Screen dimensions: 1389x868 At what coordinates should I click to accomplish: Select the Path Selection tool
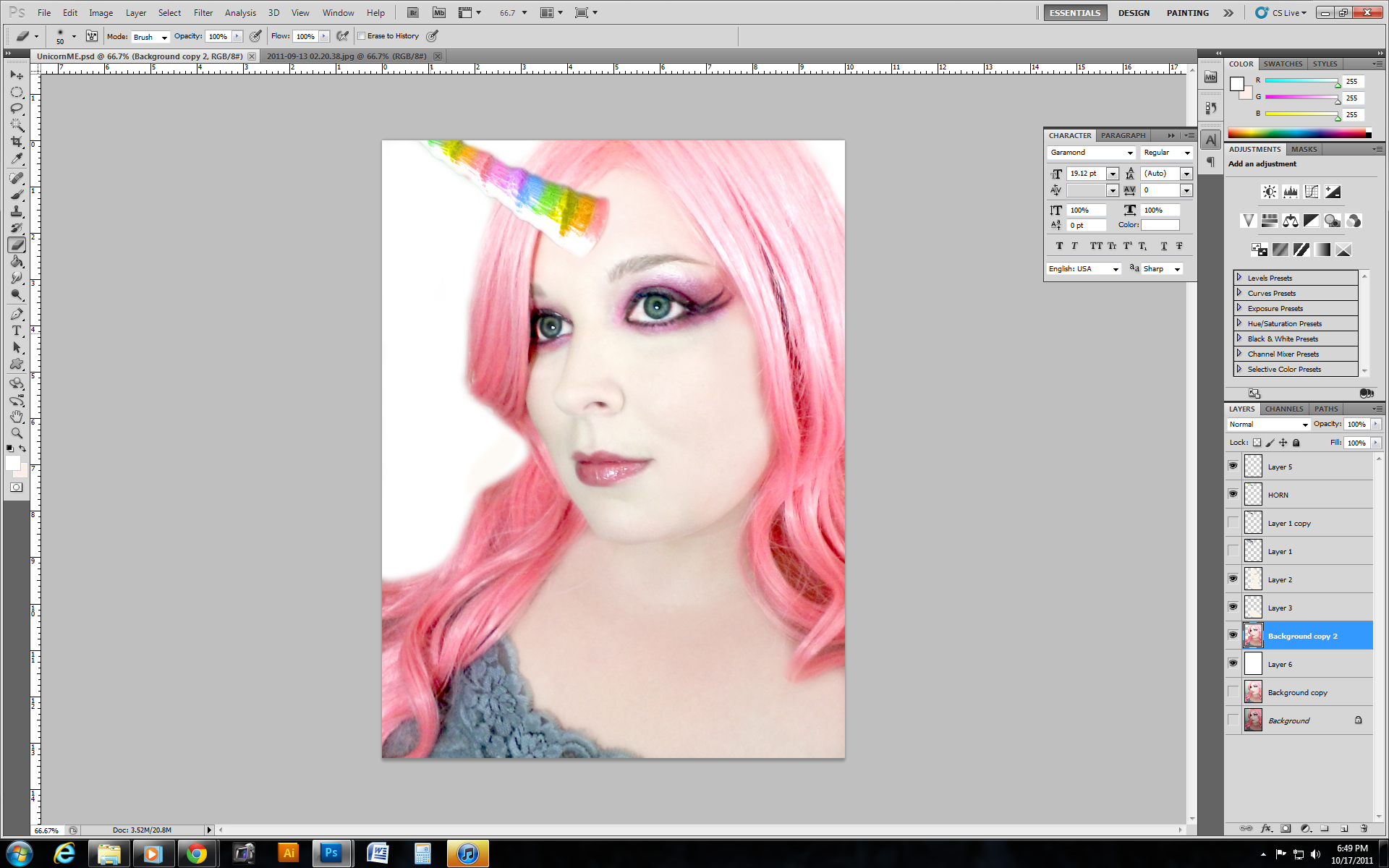(17, 347)
